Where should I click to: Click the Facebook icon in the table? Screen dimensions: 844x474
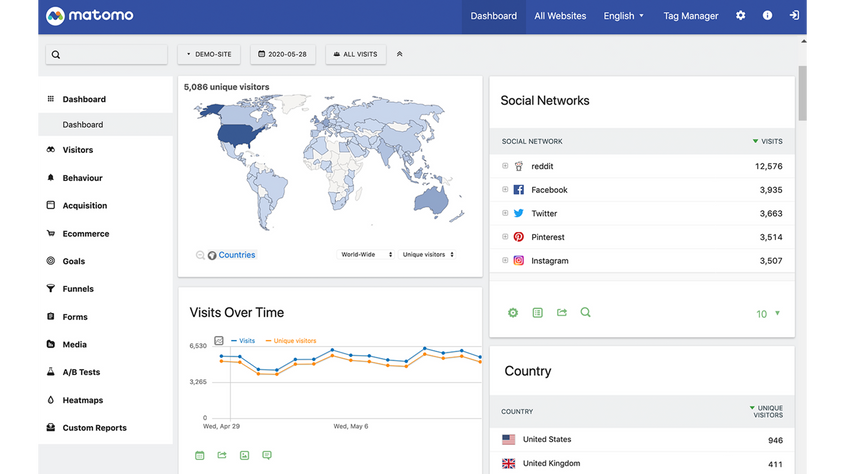518,190
